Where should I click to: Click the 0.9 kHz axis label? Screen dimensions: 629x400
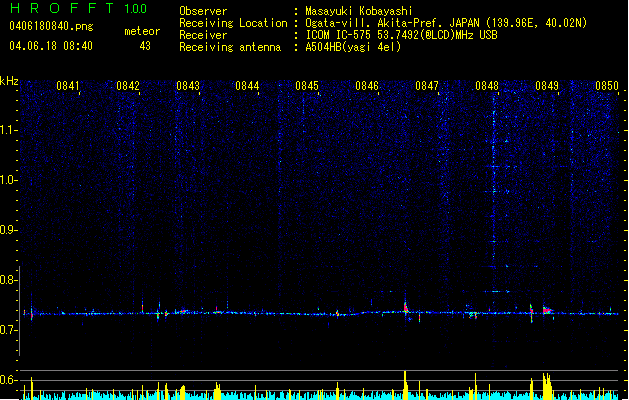(9, 230)
